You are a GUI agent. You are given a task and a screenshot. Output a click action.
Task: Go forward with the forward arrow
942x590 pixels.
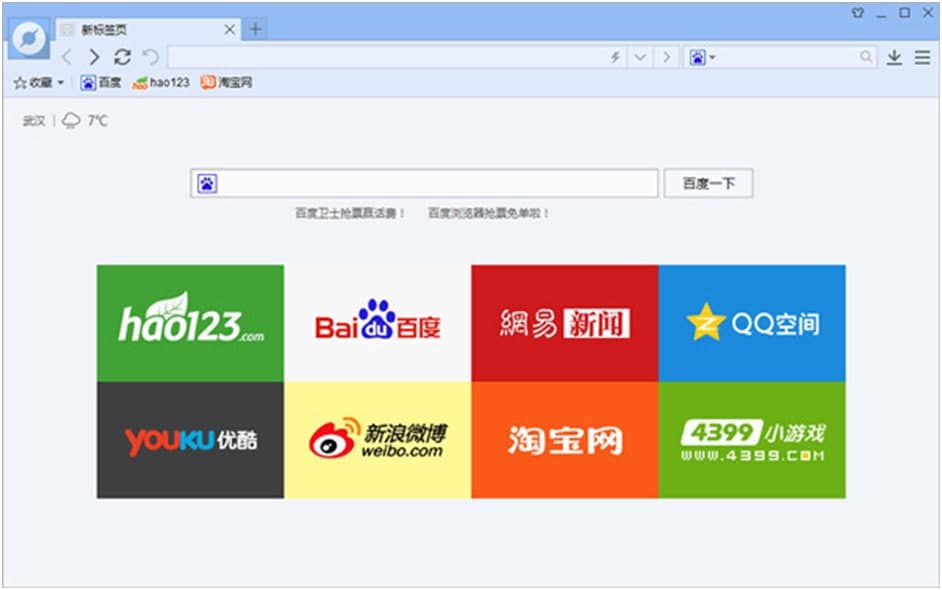94,57
